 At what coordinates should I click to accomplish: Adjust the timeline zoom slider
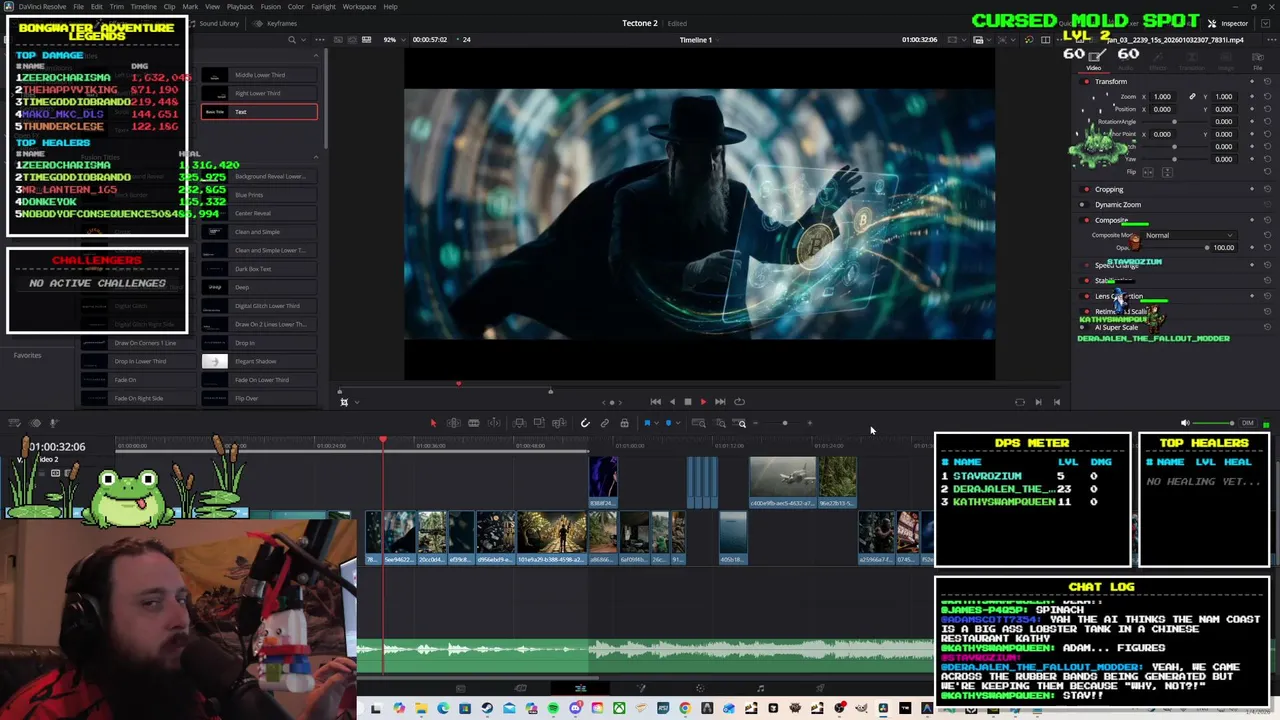click(785, 423)
